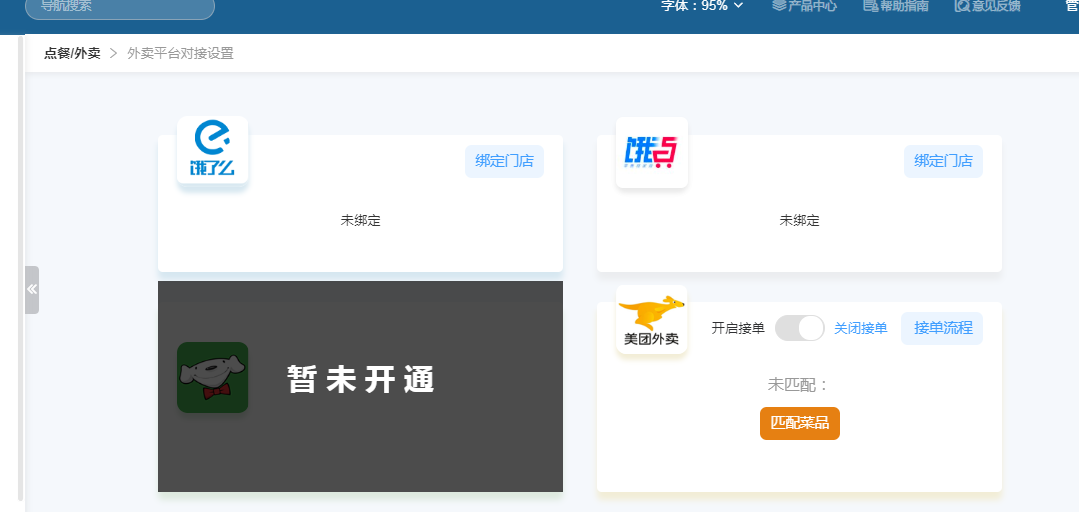Click the 外卖平台对接设置 breadcrumb item
Image resolution: width=1079 pixels, height=512 pixels.
tap(180, 53)
